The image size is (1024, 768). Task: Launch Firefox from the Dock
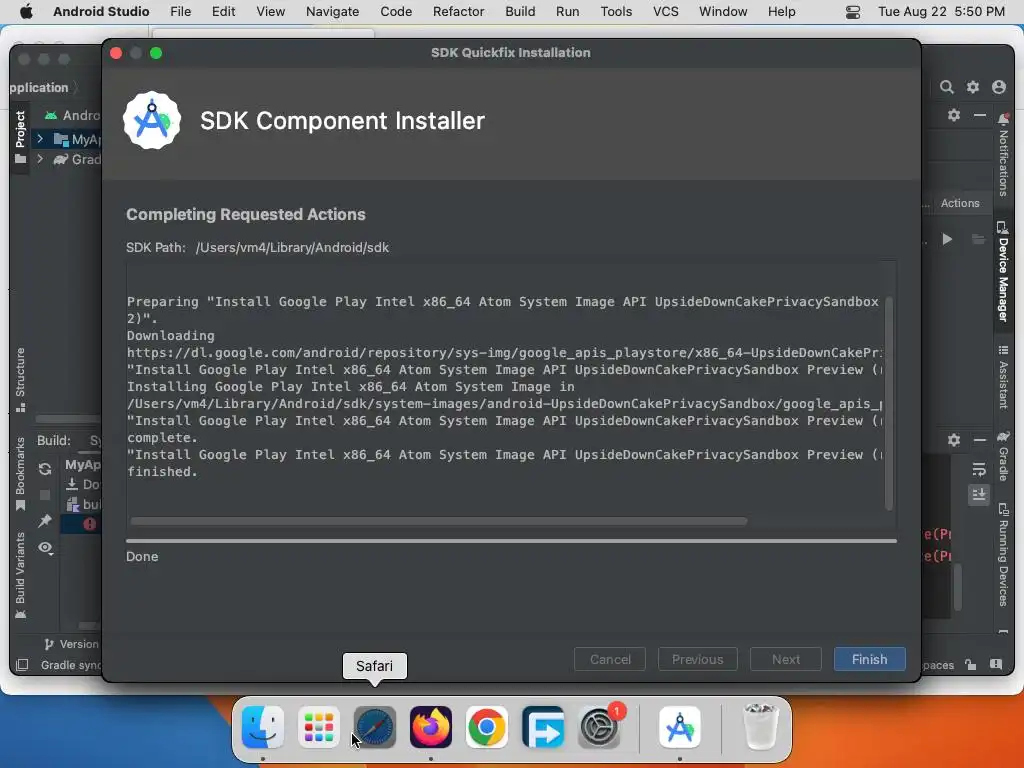pyautogui.click(x=431, y=727)
